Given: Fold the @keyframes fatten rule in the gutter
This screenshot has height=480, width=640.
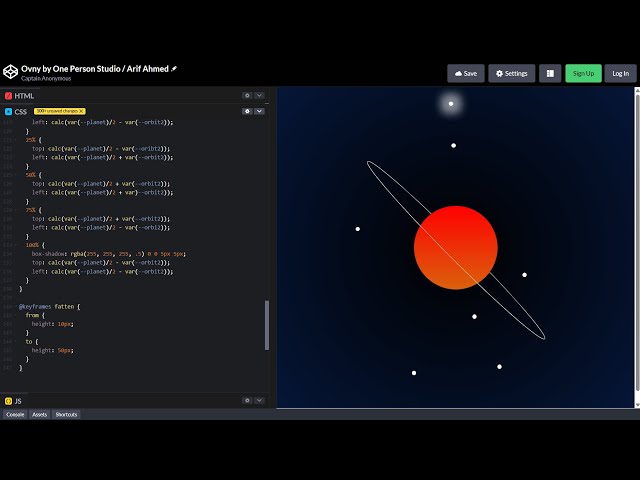Looking at the screenshot, I should coord(16,307).
